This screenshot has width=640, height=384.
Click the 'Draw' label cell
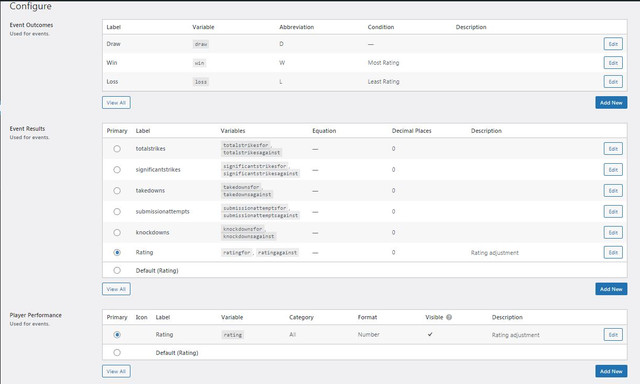click(x=113, y=44)
